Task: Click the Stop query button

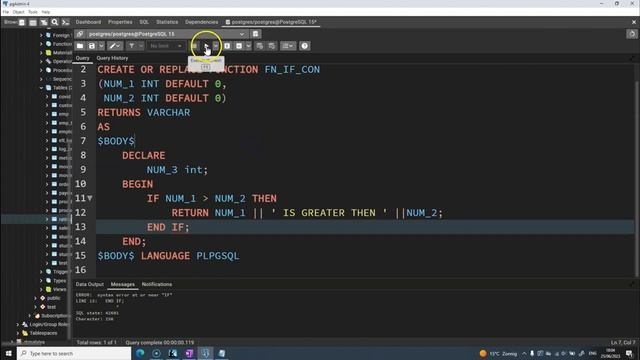Action: click(x=195, y=46)
